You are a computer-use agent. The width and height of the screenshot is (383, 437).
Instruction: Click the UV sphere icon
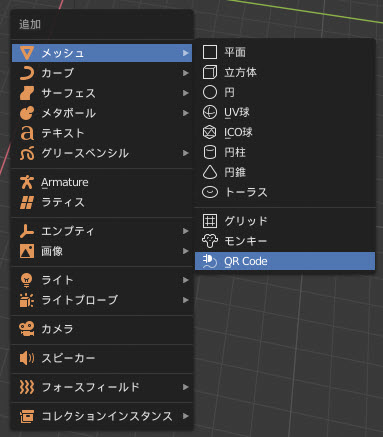(210, 112)
